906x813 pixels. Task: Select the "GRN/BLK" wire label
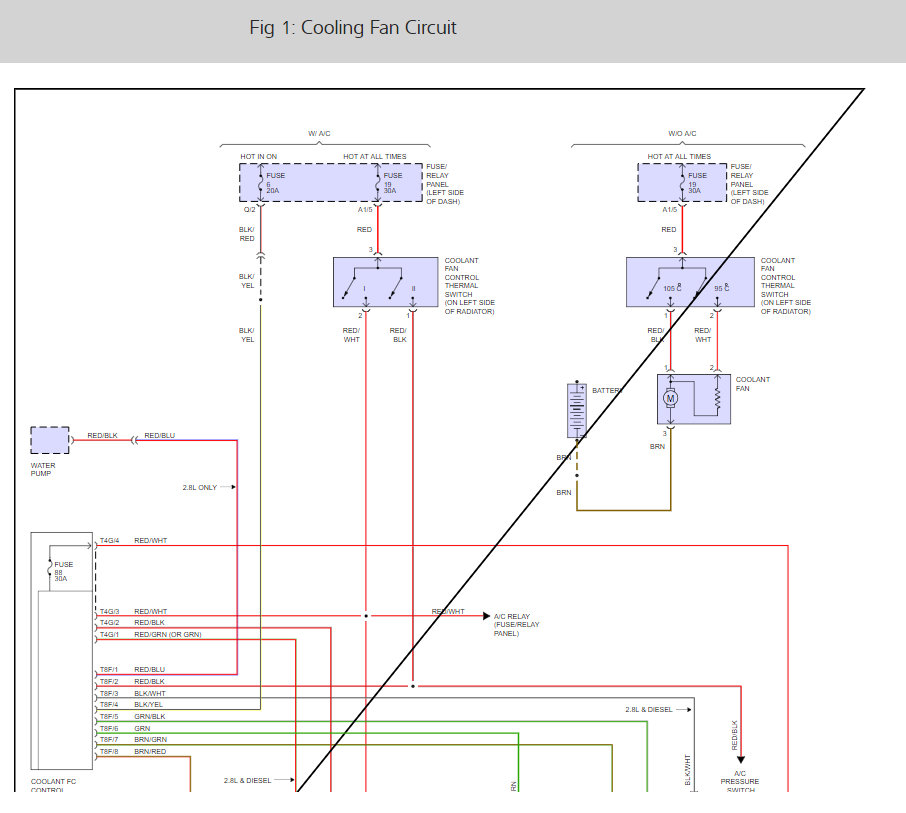click(x=150, y=717)
